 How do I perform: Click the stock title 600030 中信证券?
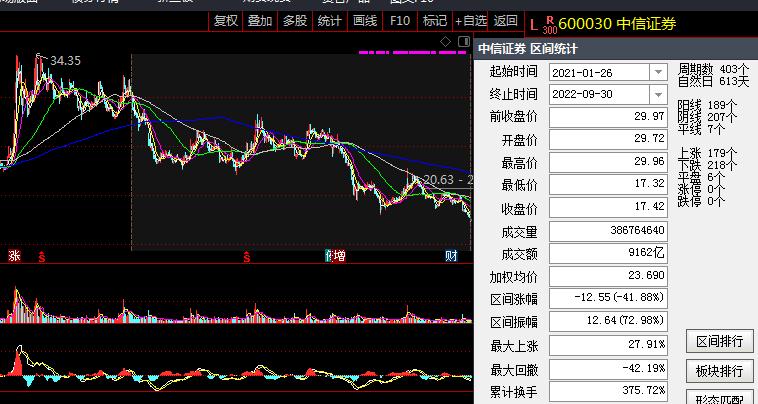click(x=617, y=23)
